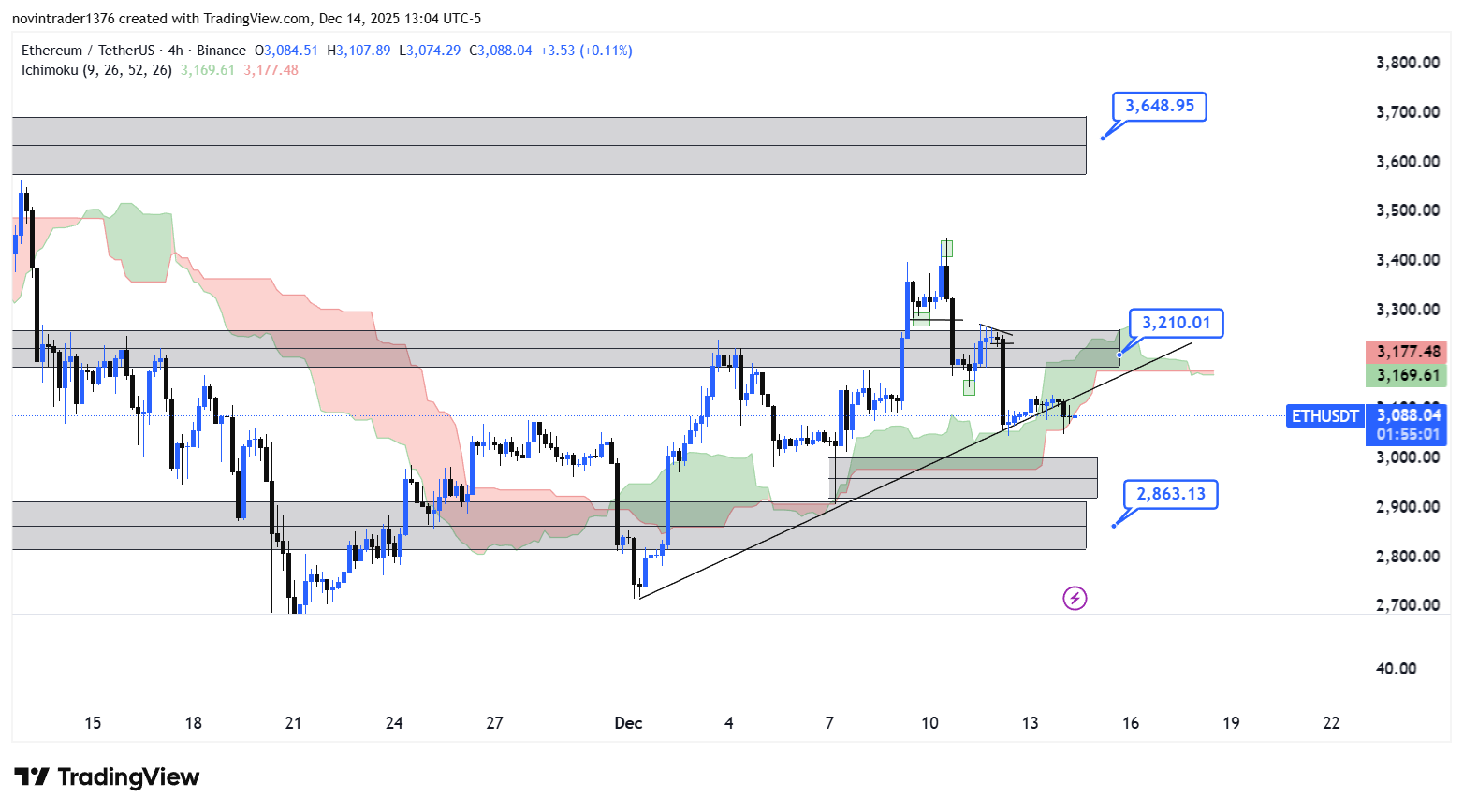The width and height of the screenshot is (1463, 812).
Task: Click the small green box atop the highest candle
Action: click(x=946, y=249)
